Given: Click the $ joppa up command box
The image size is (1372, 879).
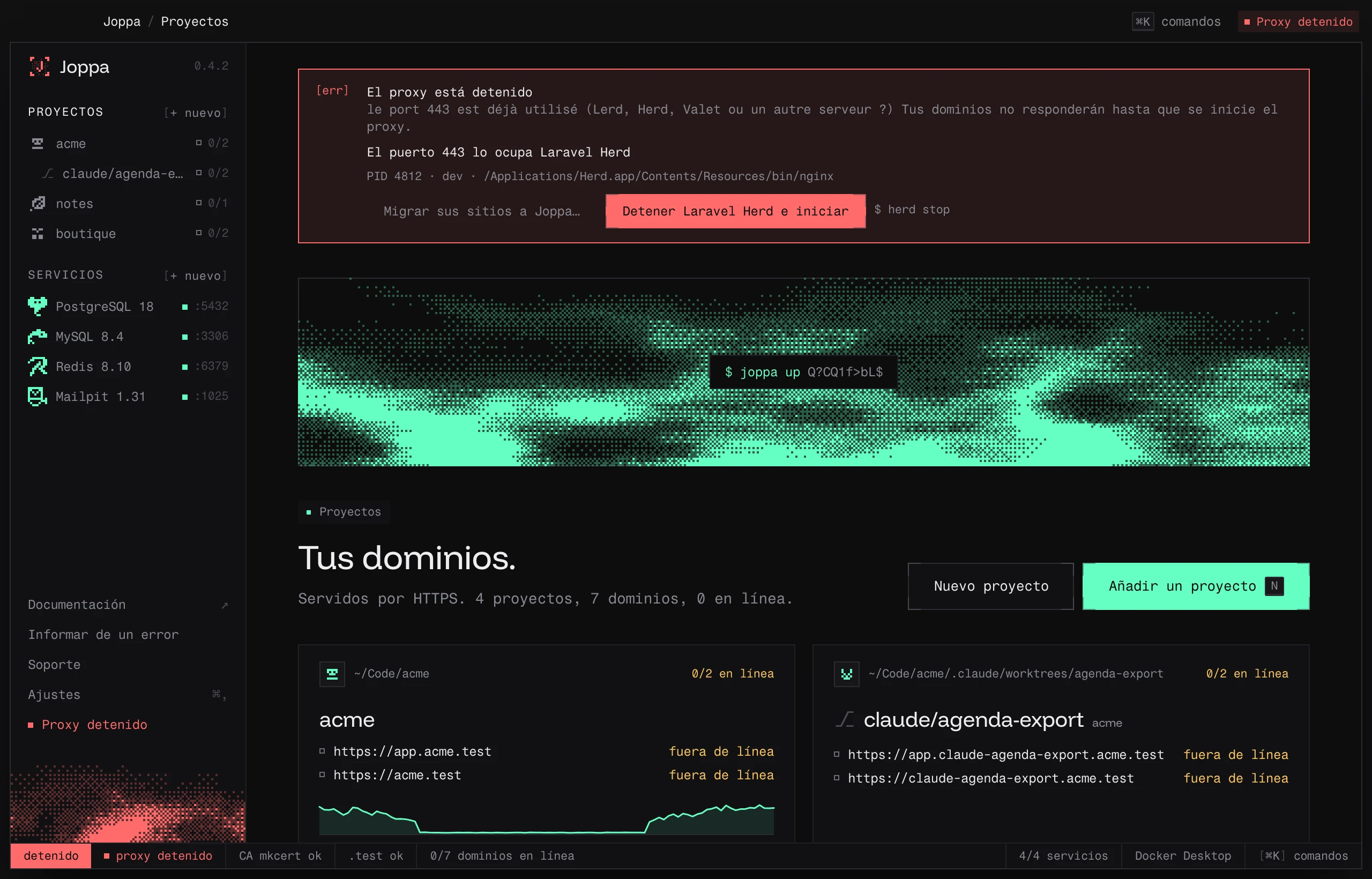Looking at the screenshot, I should click(x=803, y=372).
